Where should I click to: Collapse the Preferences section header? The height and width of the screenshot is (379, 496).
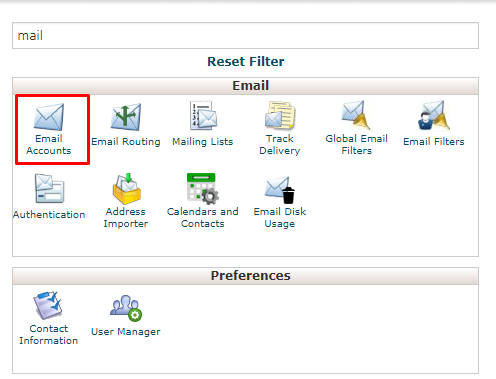246,276
